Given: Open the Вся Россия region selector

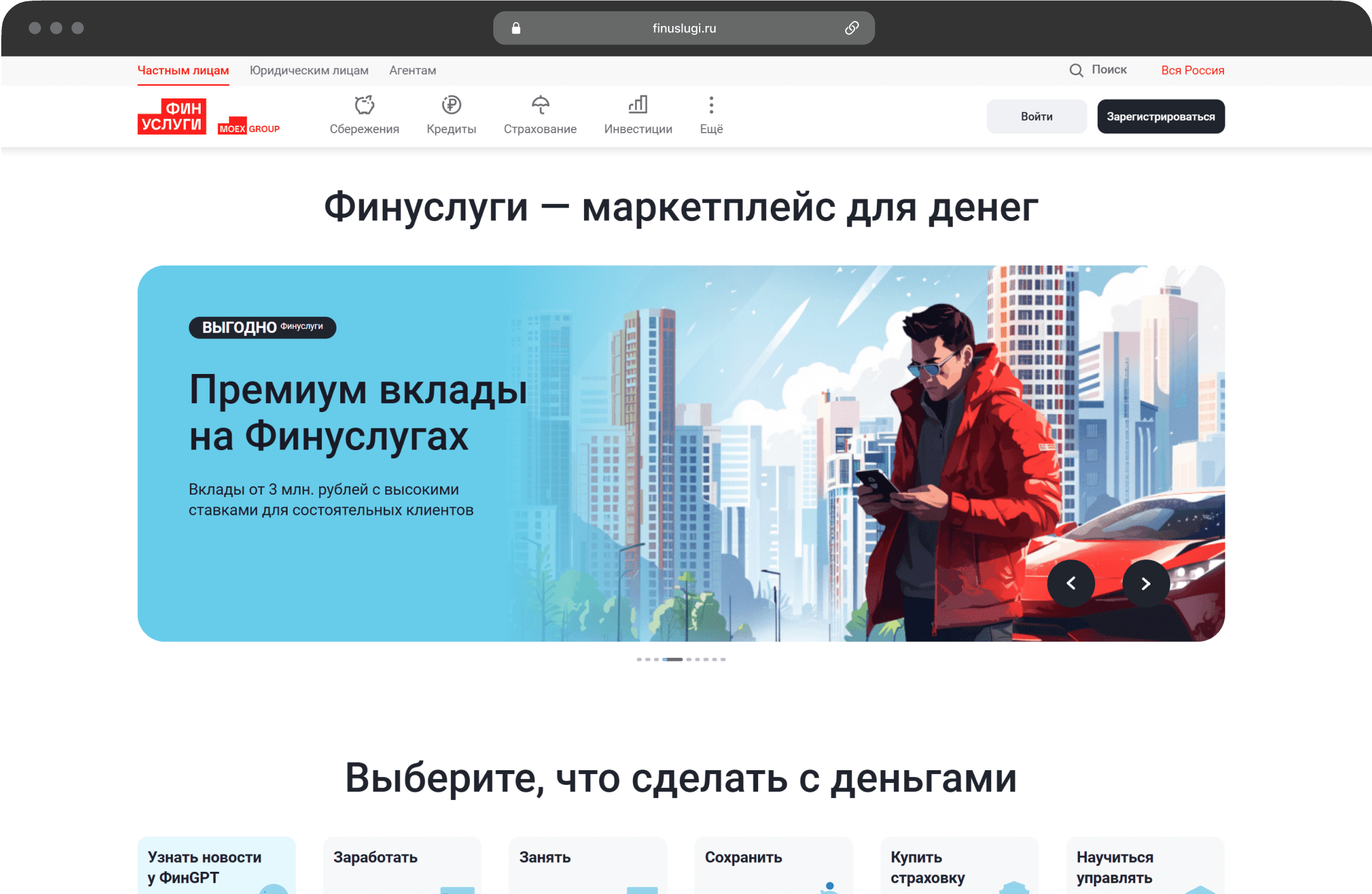Looking at the screenshot, I should click(x=1192, y=70).
